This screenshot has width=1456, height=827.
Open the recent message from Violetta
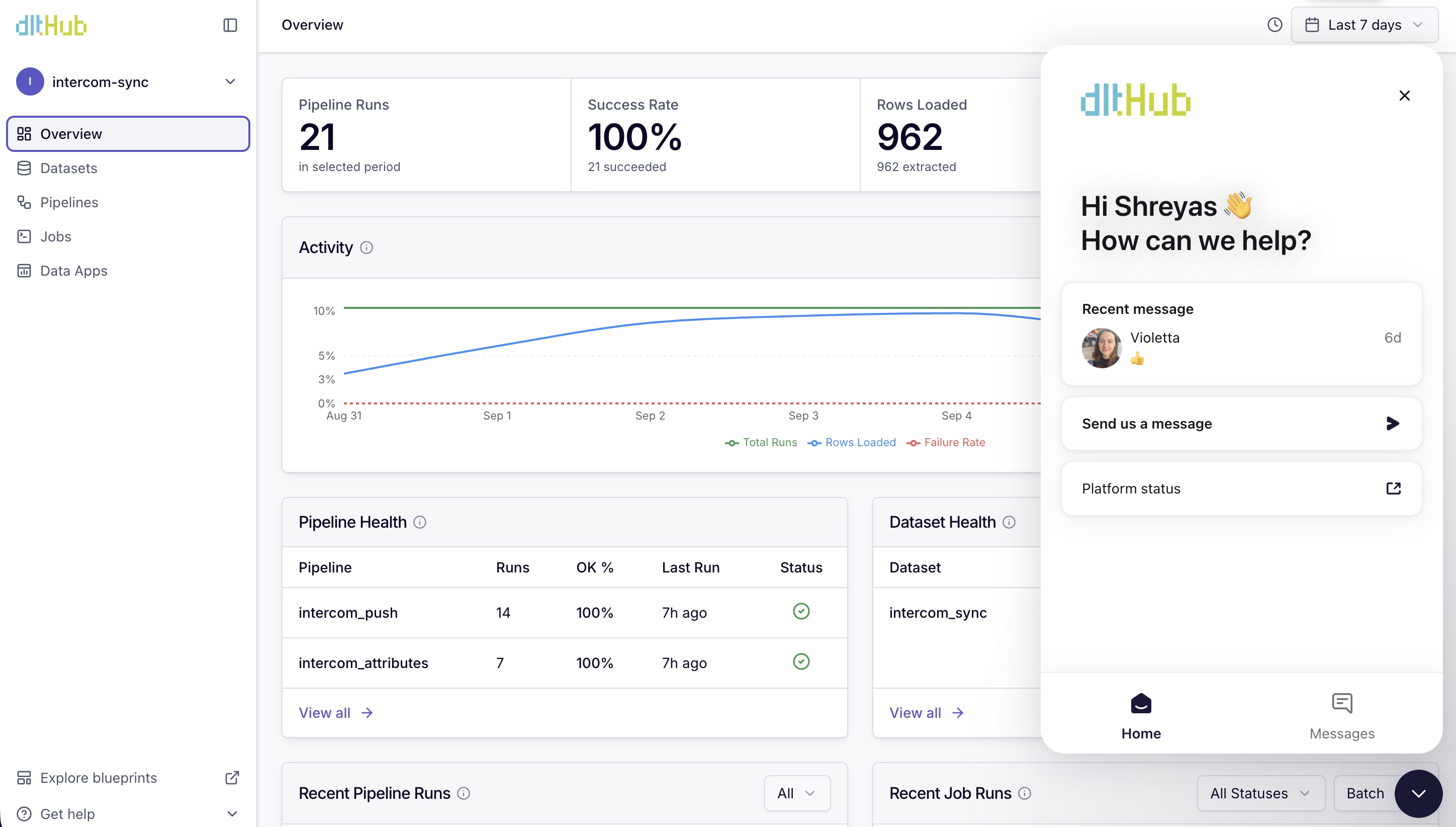tap(1241, 334)
